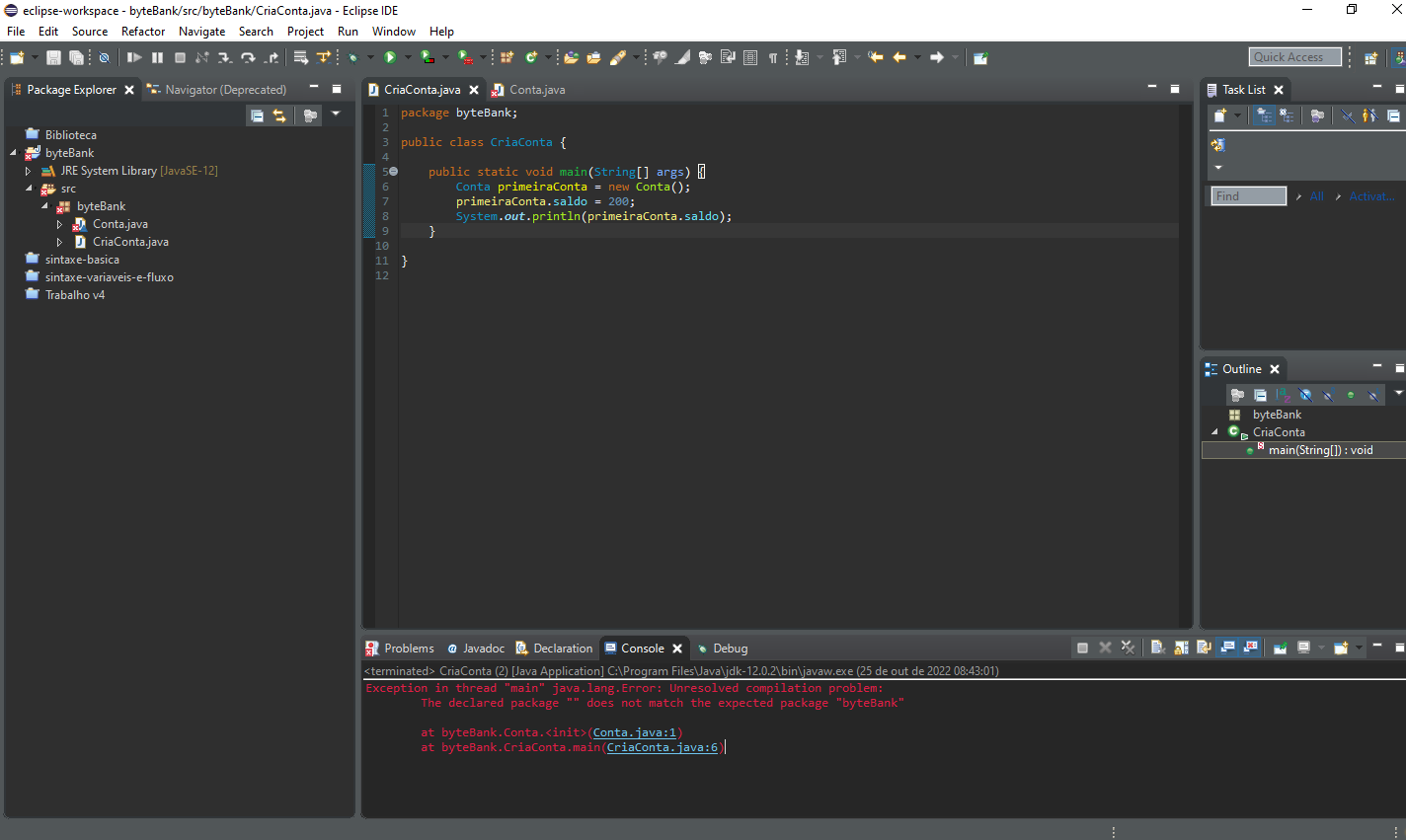Select the Biblioteca project
The width and height of the screenshot is (1406, 840).
click(70, 135)
